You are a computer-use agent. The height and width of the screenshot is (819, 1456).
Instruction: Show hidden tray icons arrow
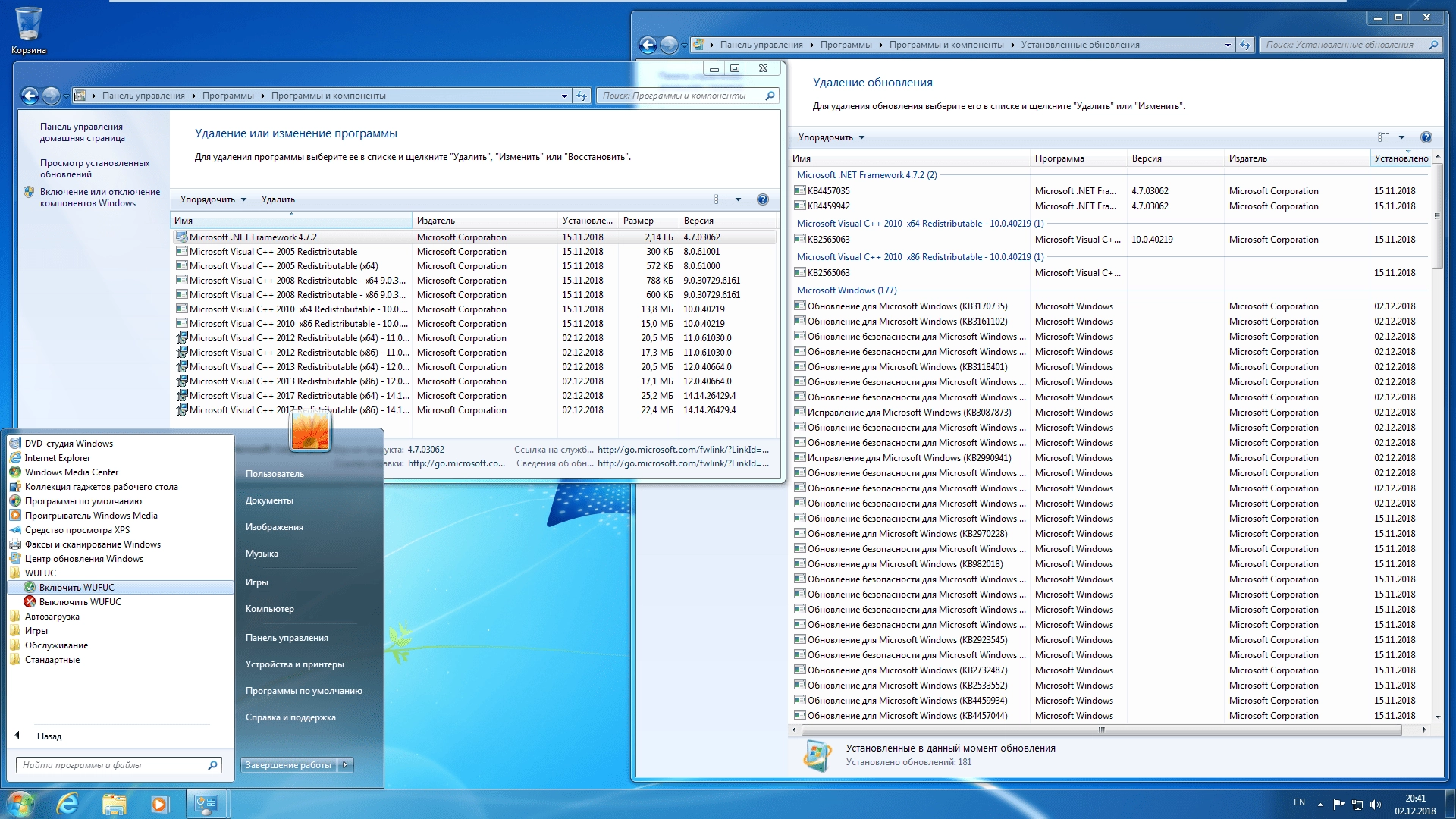(1320, 805)
